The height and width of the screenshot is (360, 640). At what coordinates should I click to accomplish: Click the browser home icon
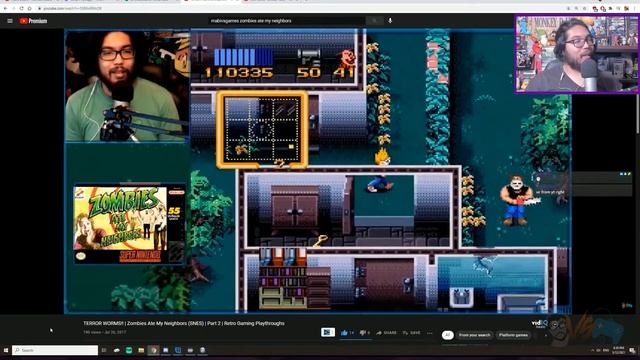29,8
